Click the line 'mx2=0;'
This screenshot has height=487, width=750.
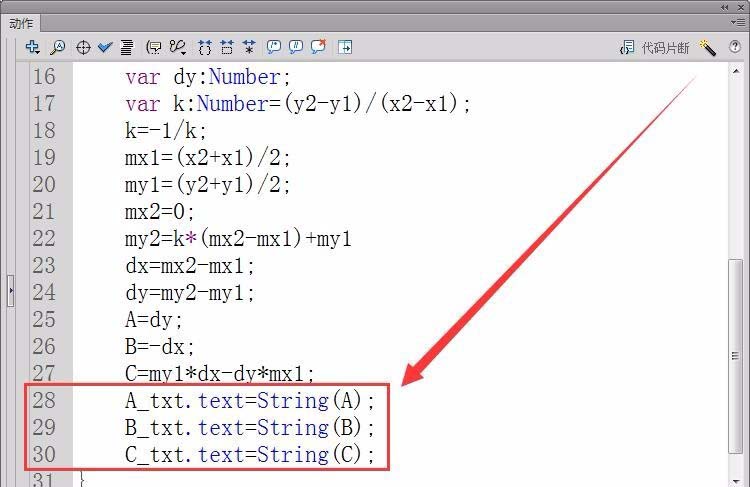[159, 211]
